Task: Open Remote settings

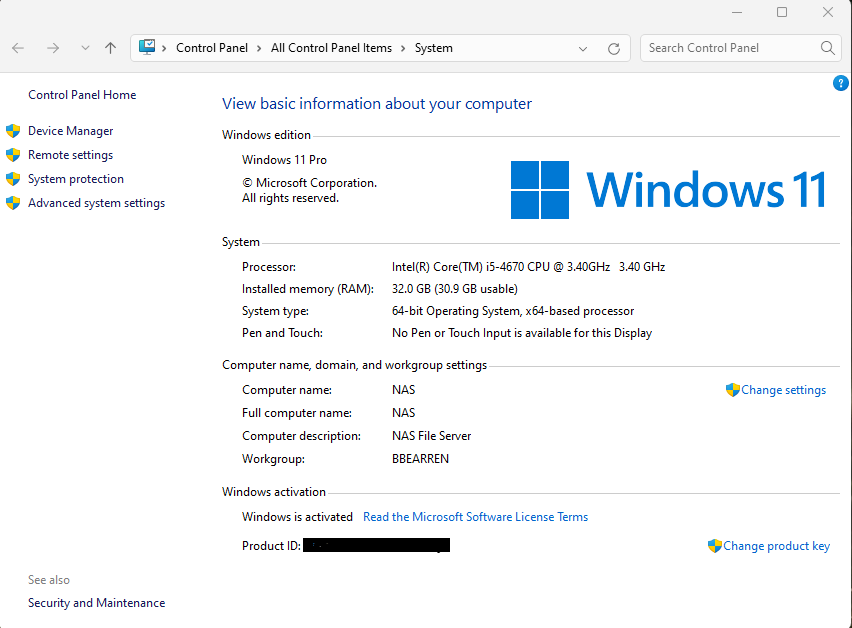Action: (x=71, y=155)
